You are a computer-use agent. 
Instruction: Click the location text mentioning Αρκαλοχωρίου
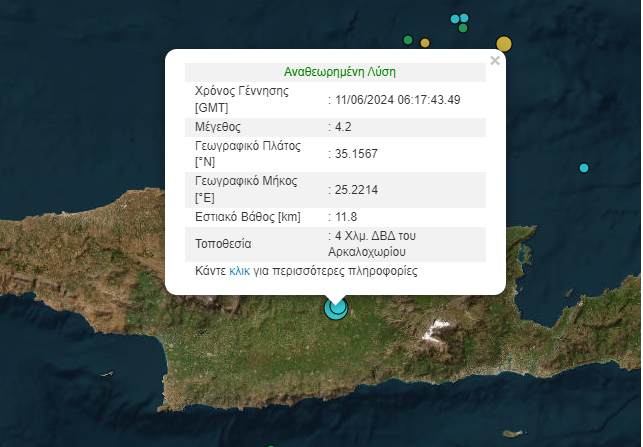coord(375,244)
